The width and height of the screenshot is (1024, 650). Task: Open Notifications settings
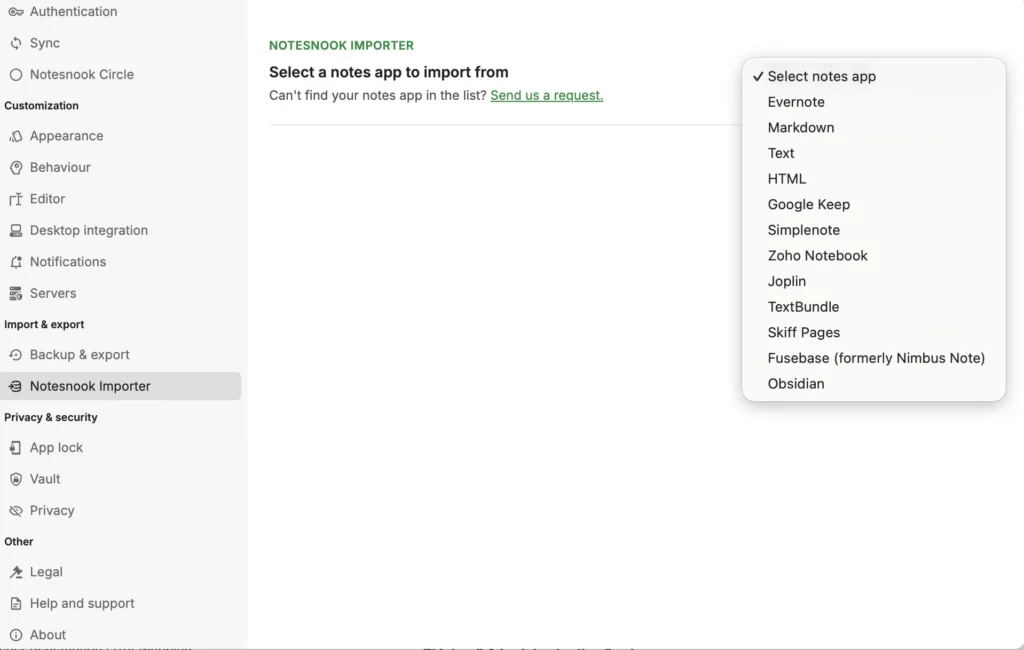[121, 262]
